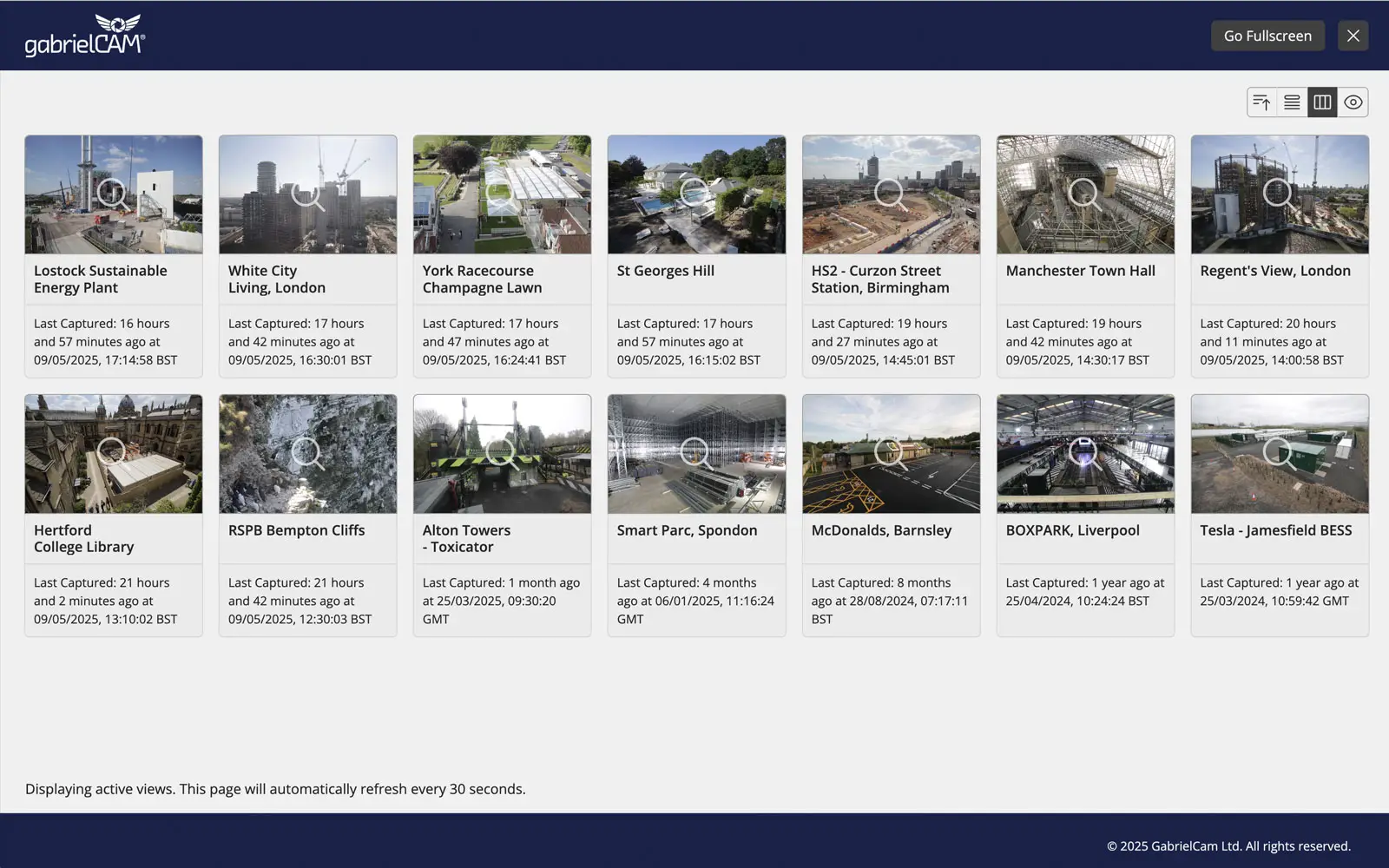Click the sort order icon
The image size is (1389, 868).
1261,102
